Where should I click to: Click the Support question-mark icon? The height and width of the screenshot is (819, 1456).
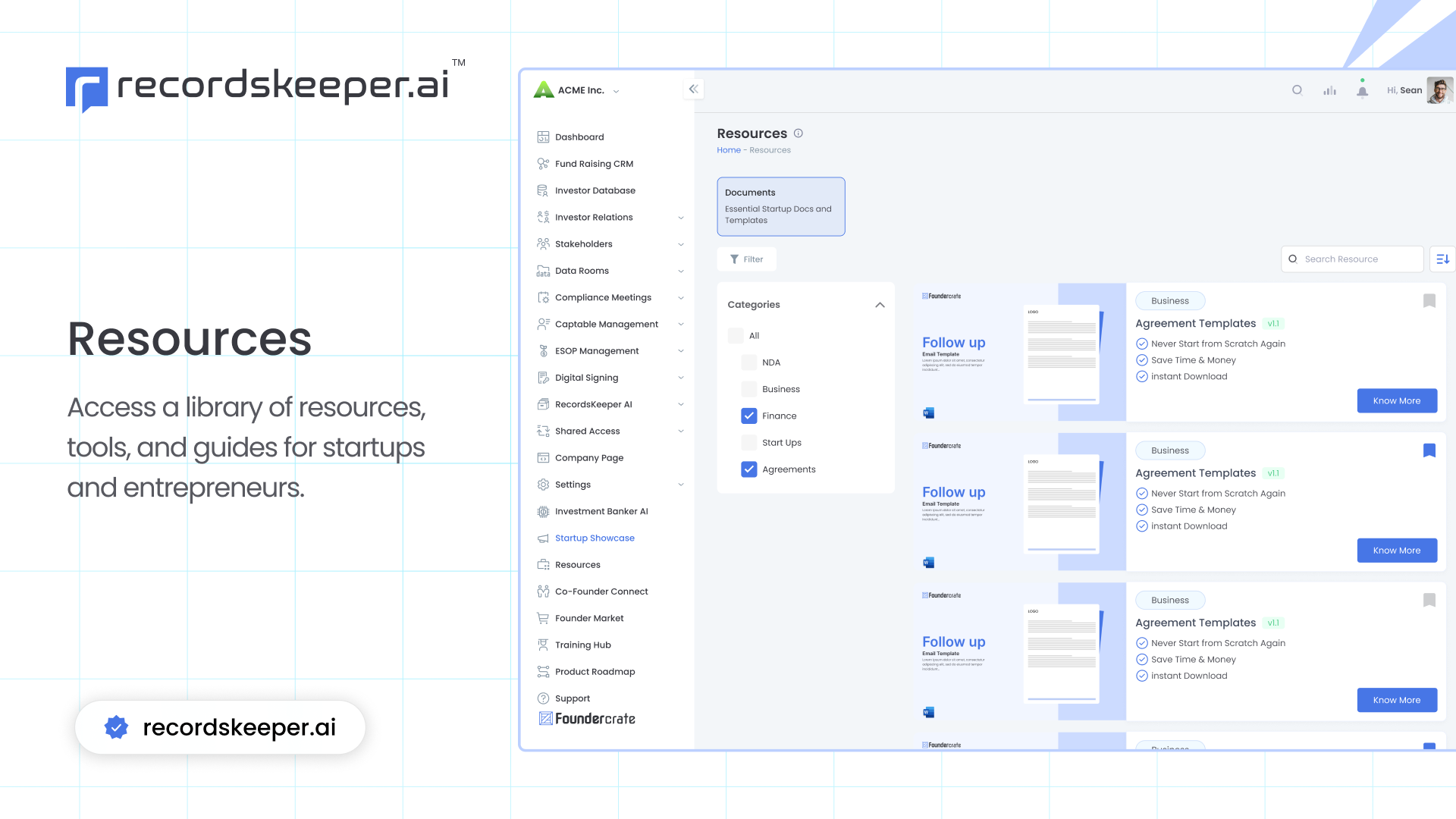coord(543,698)
